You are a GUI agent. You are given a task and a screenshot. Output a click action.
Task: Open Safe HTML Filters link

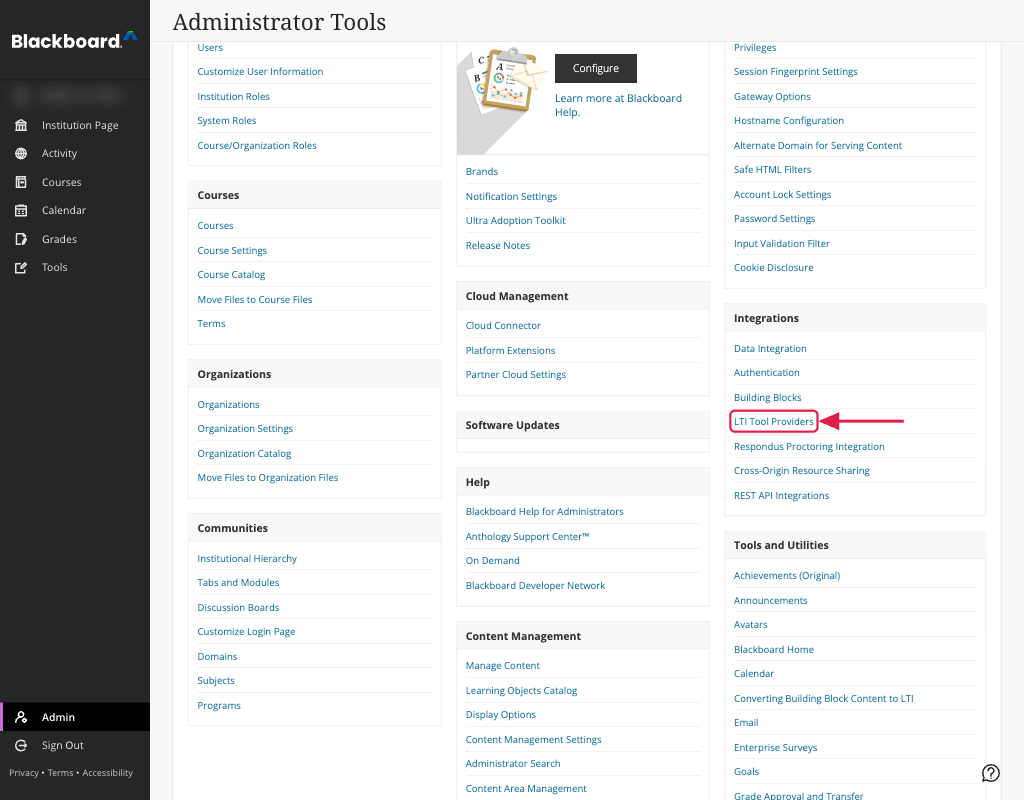(772, 170)
